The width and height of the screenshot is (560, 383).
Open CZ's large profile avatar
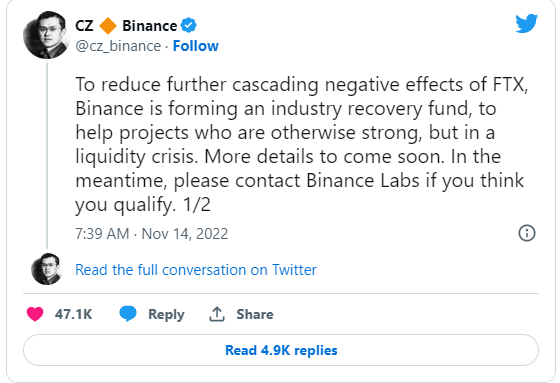(47, 35)
